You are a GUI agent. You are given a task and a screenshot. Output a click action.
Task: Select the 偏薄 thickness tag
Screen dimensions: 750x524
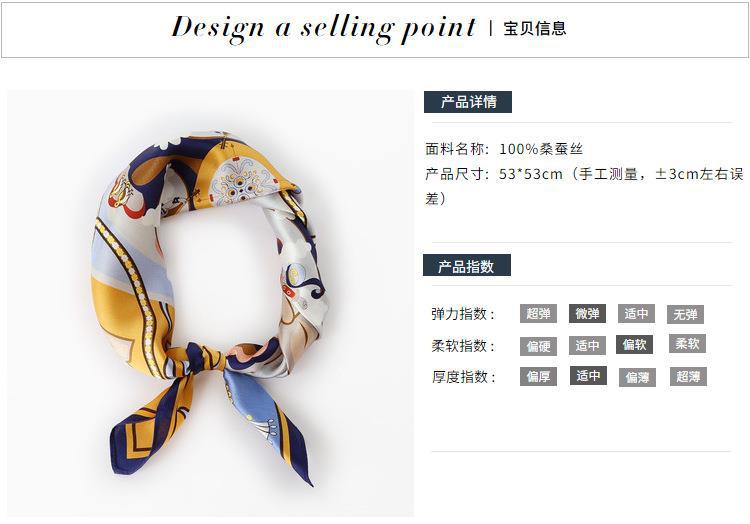(637, 377)
